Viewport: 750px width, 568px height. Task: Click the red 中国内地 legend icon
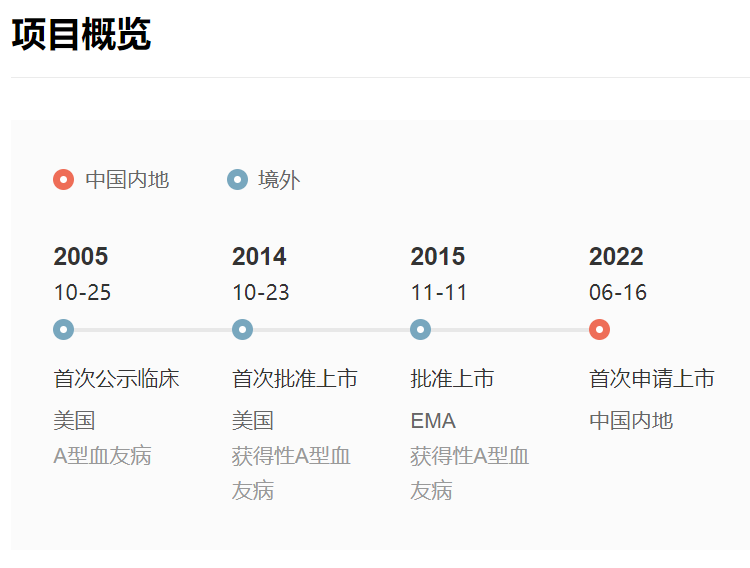pyautogui.click(x=64, y=180)
